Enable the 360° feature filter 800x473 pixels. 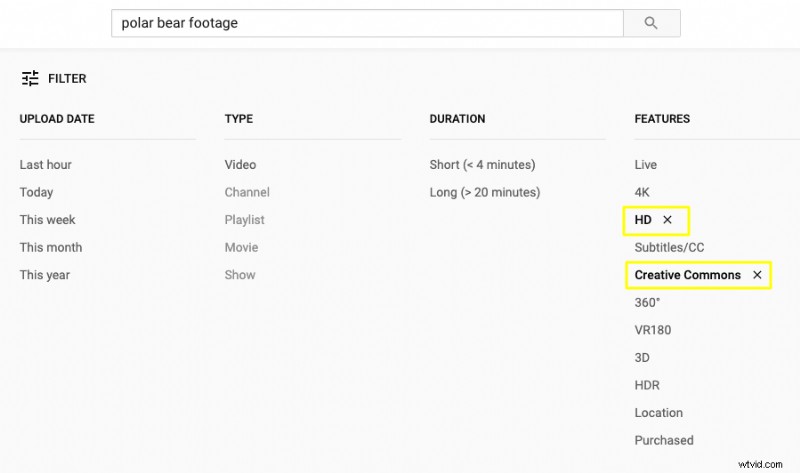(647, 303)
